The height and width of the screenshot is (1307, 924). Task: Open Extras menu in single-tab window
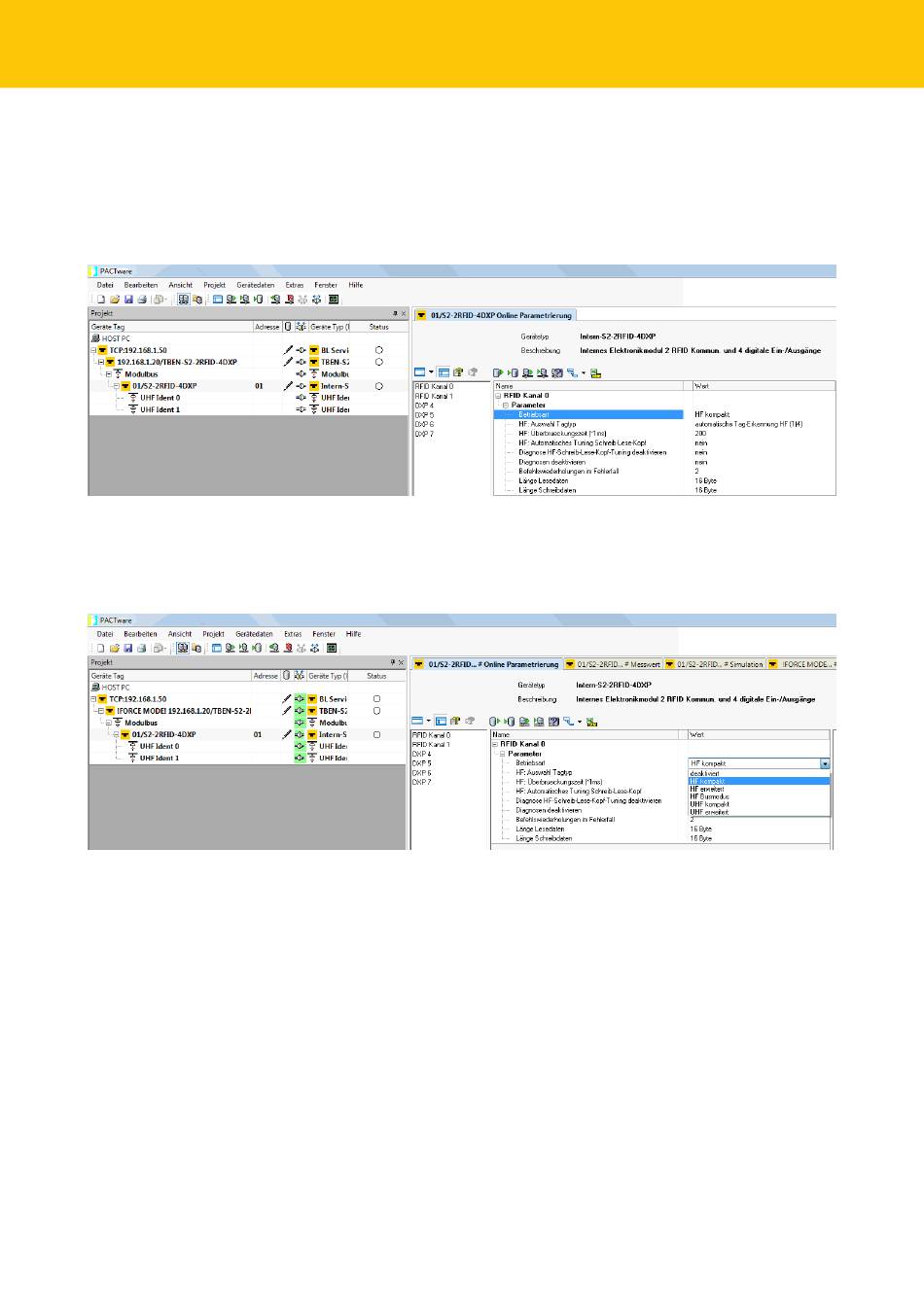click(295, 285)
